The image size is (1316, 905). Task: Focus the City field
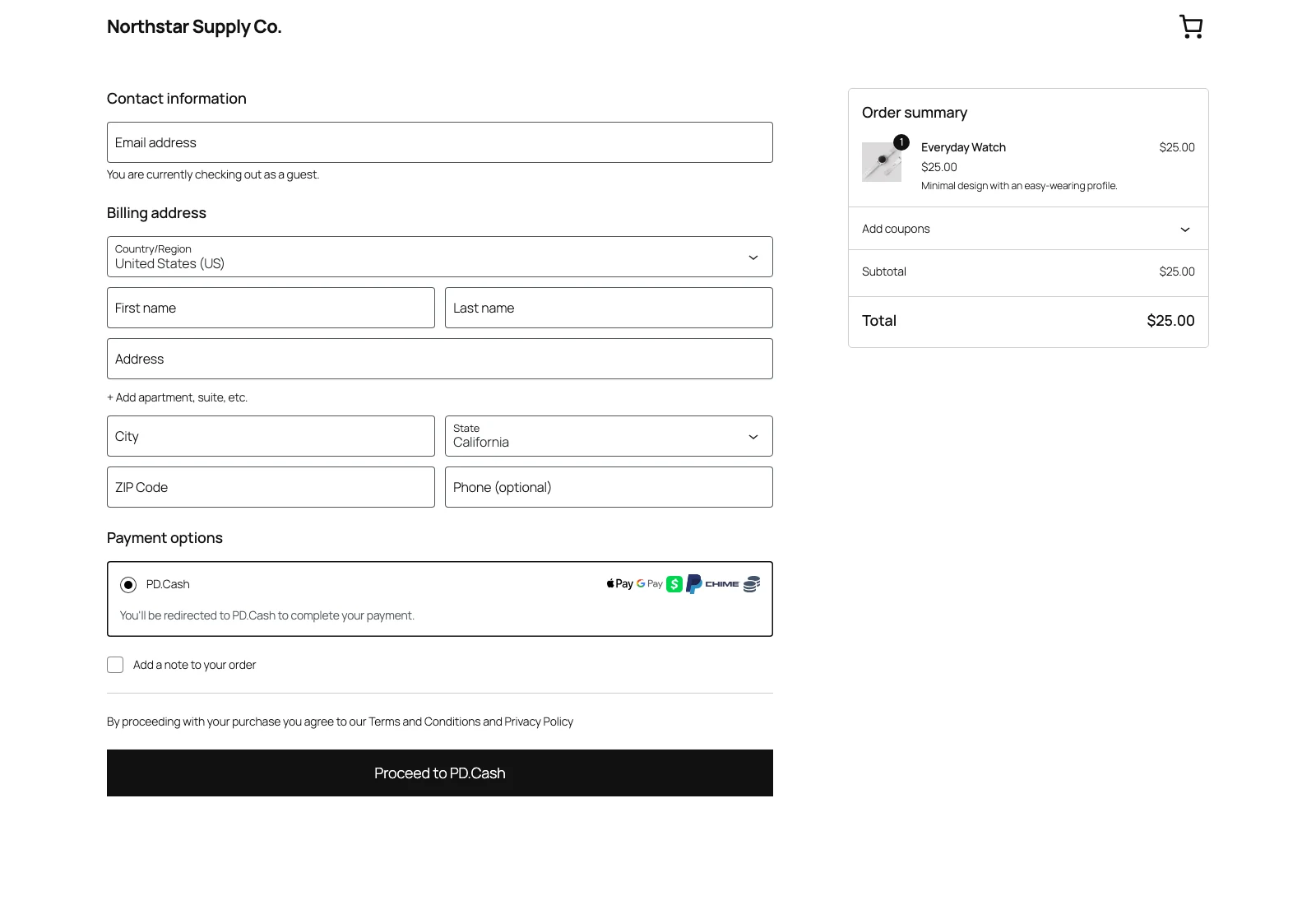click(271, 436)
